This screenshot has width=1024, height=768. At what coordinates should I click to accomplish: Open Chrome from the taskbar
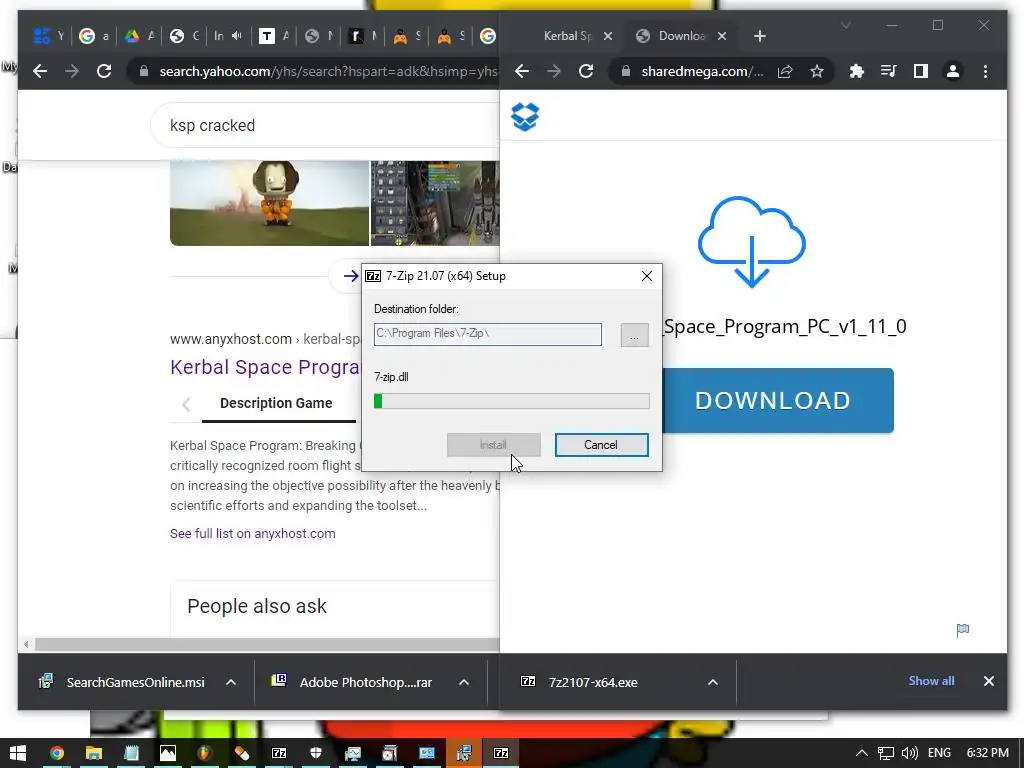tap(57, 753)
